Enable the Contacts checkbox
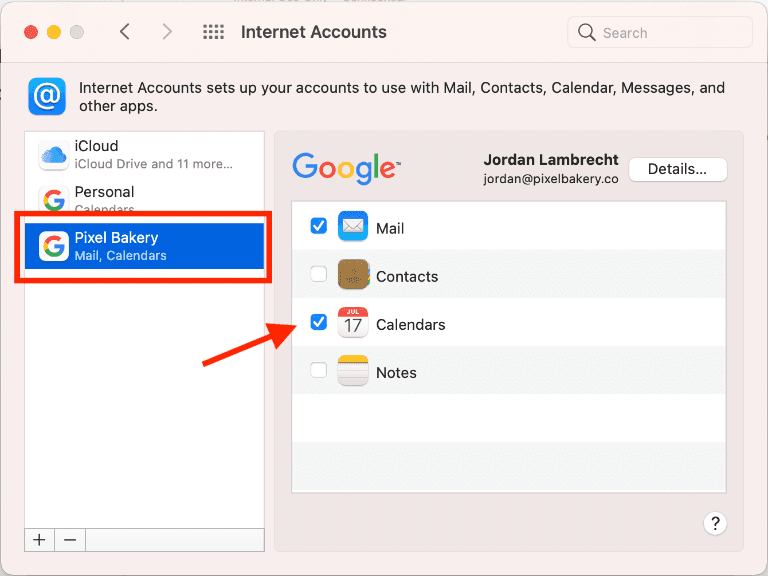The height and width of the screenshot is (578, 768). pyautogui.click(x=318, y=274)
